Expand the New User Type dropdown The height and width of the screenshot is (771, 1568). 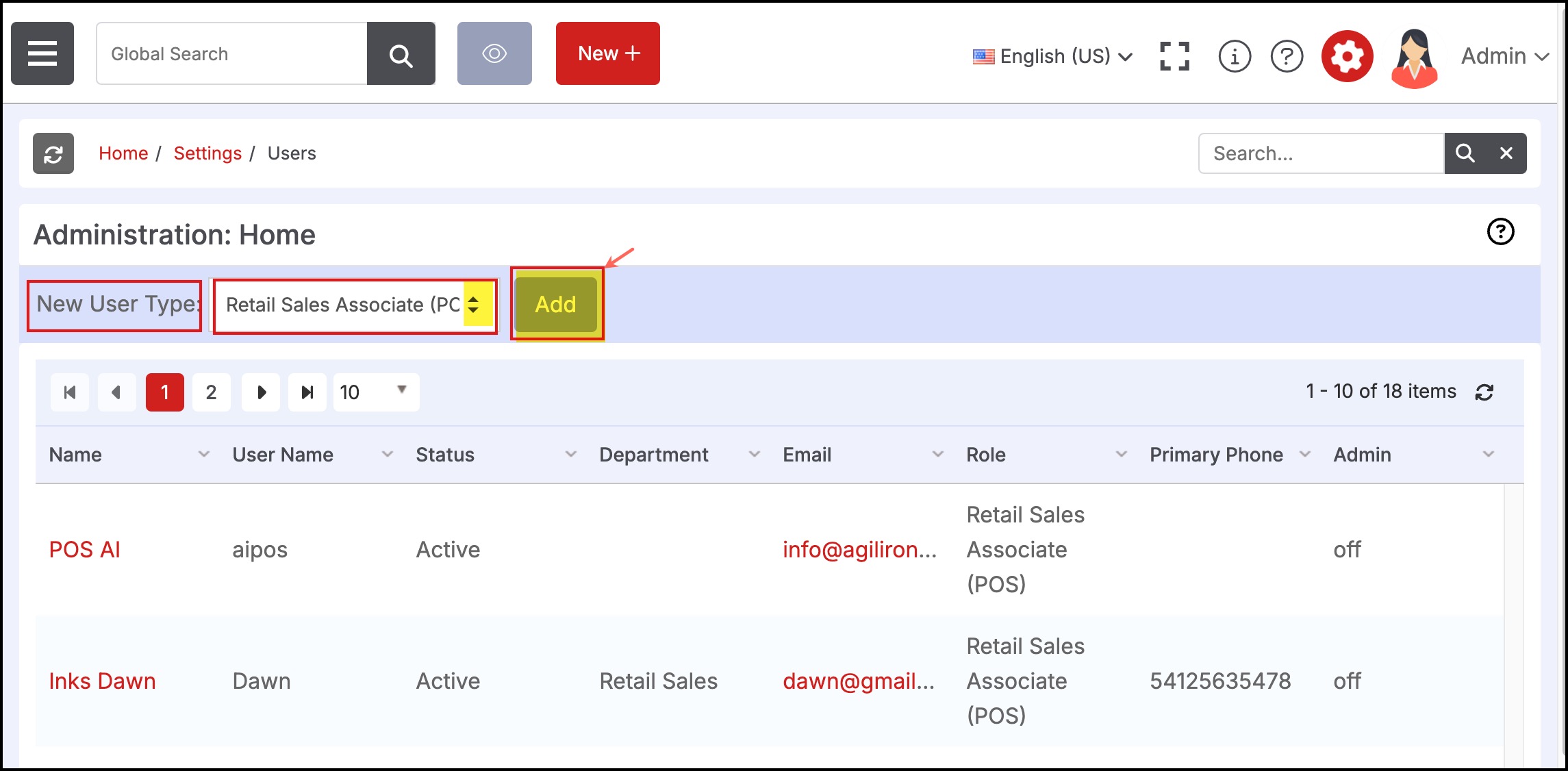coord(355,305)
